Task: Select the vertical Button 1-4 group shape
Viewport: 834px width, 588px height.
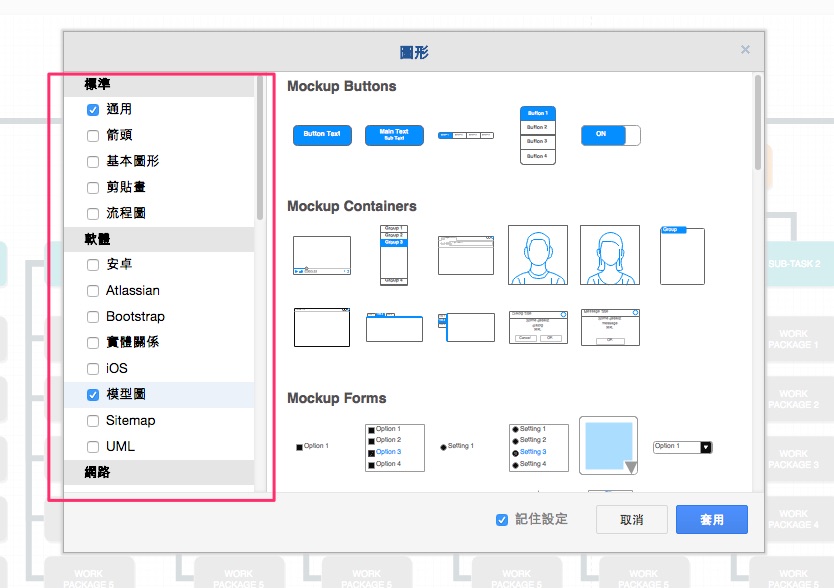Action: point(538,135)
